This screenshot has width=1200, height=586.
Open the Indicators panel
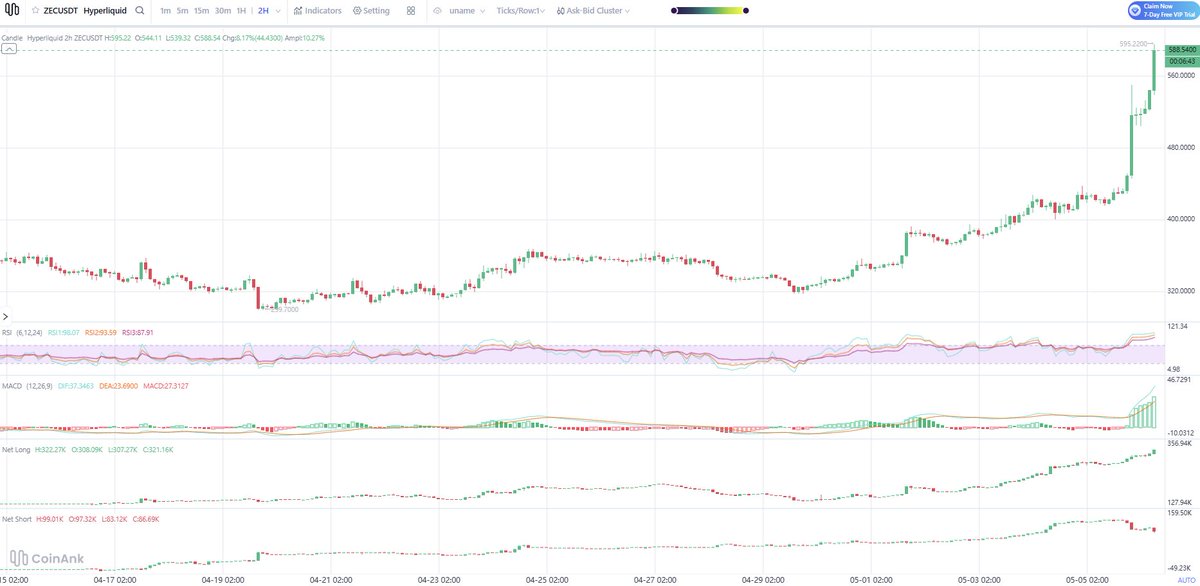317,11
